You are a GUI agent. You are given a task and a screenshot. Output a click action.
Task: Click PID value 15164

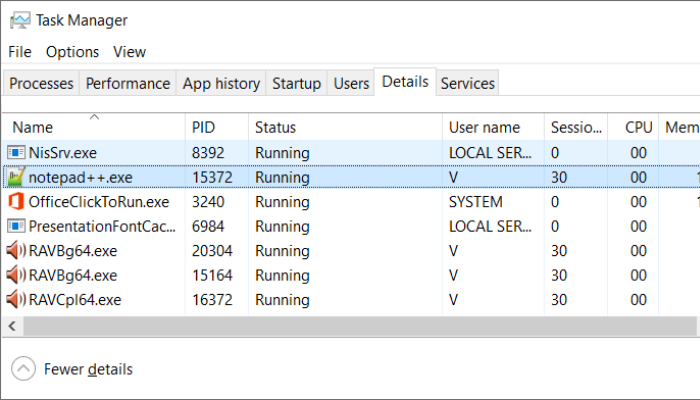pos(212,275)
